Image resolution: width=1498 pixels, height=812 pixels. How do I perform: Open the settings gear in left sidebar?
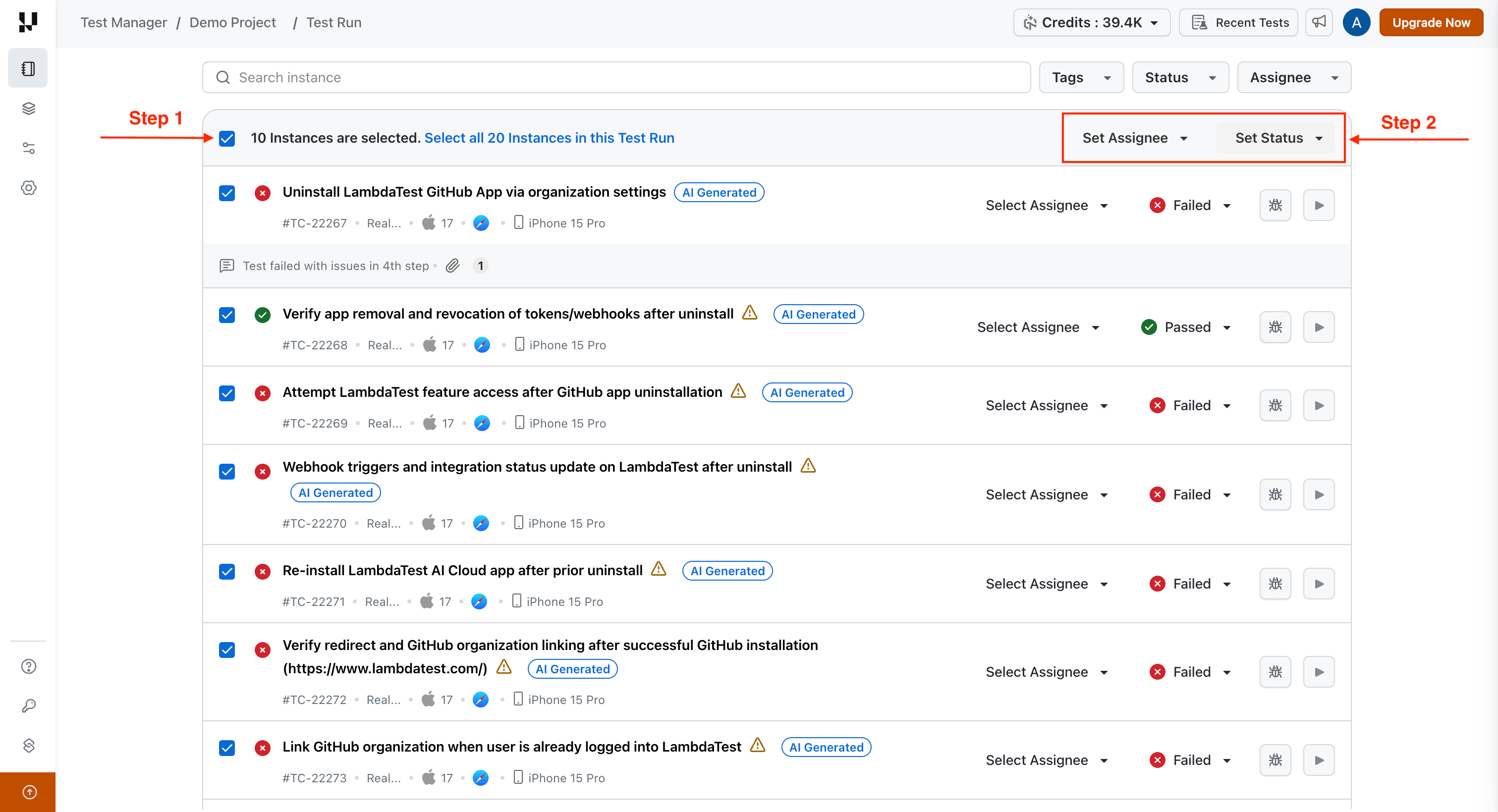[28, 188]
